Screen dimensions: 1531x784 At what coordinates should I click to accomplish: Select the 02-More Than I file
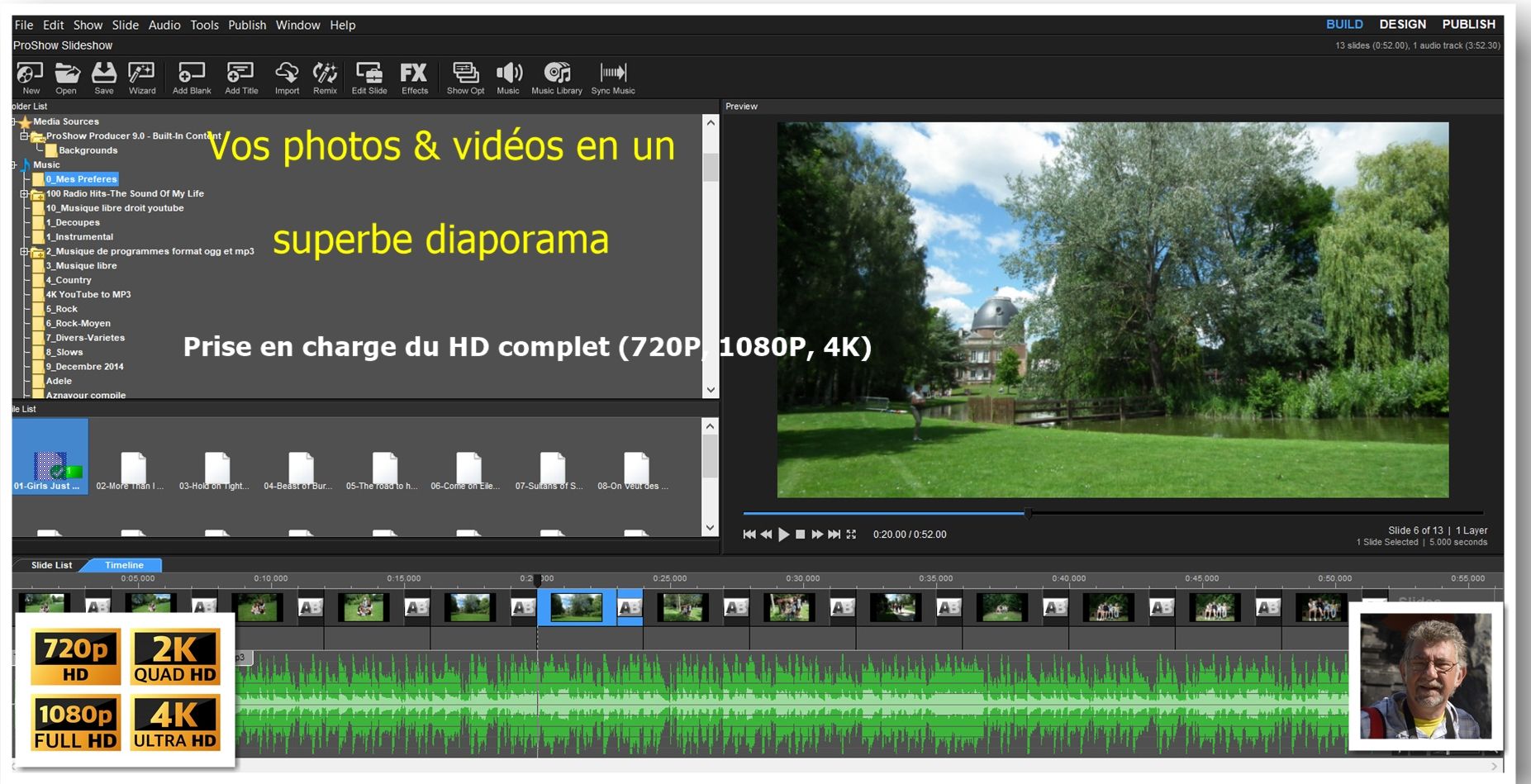(131, 471)
